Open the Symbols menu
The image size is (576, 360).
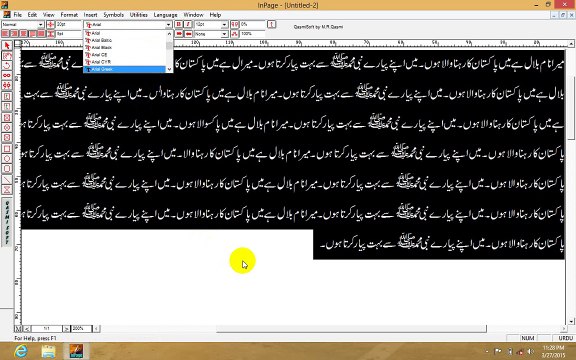[x=114, y=15]
